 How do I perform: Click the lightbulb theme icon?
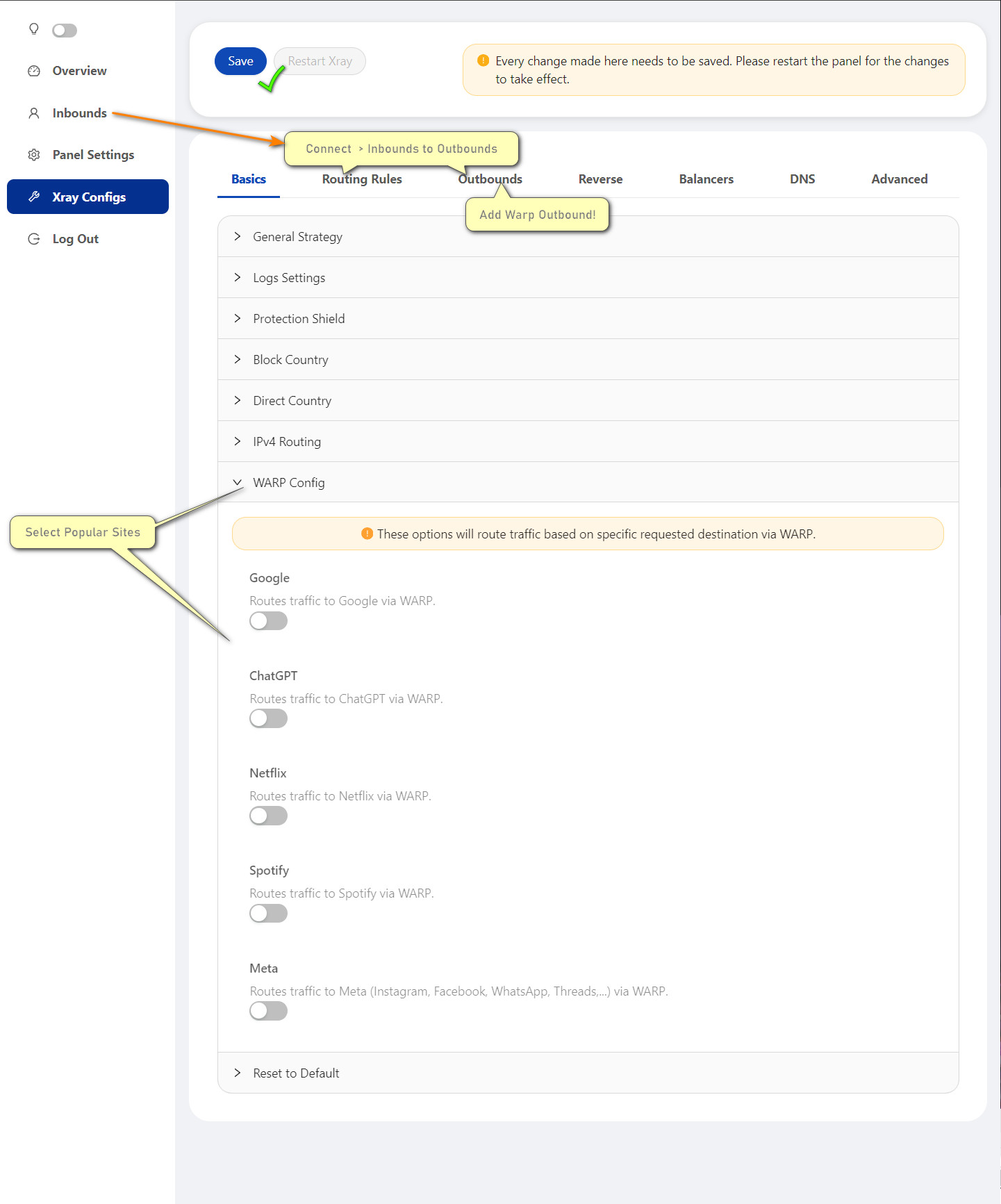coord(33,29)
